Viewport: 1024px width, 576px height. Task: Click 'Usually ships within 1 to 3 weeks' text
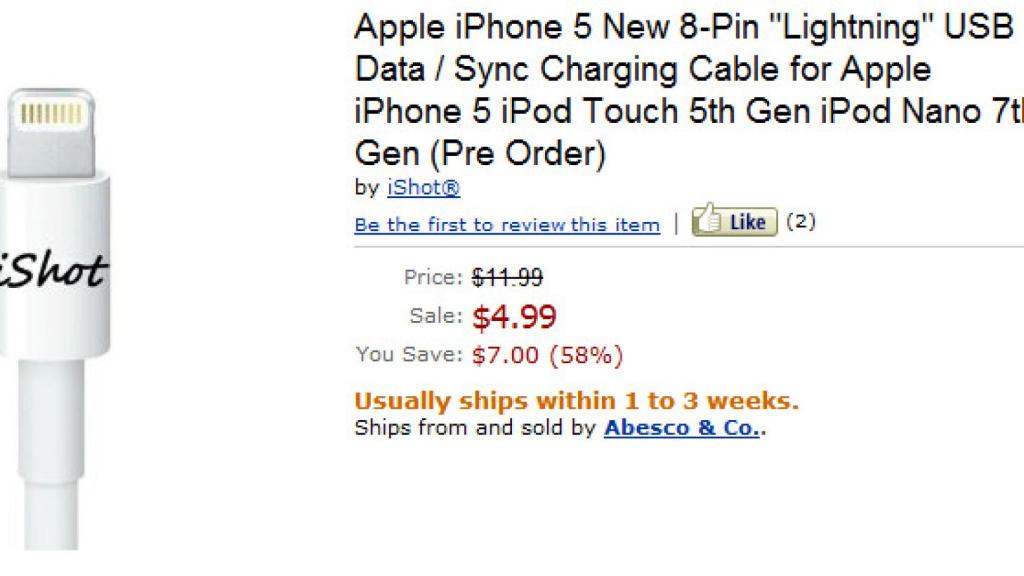coord(577,401)
